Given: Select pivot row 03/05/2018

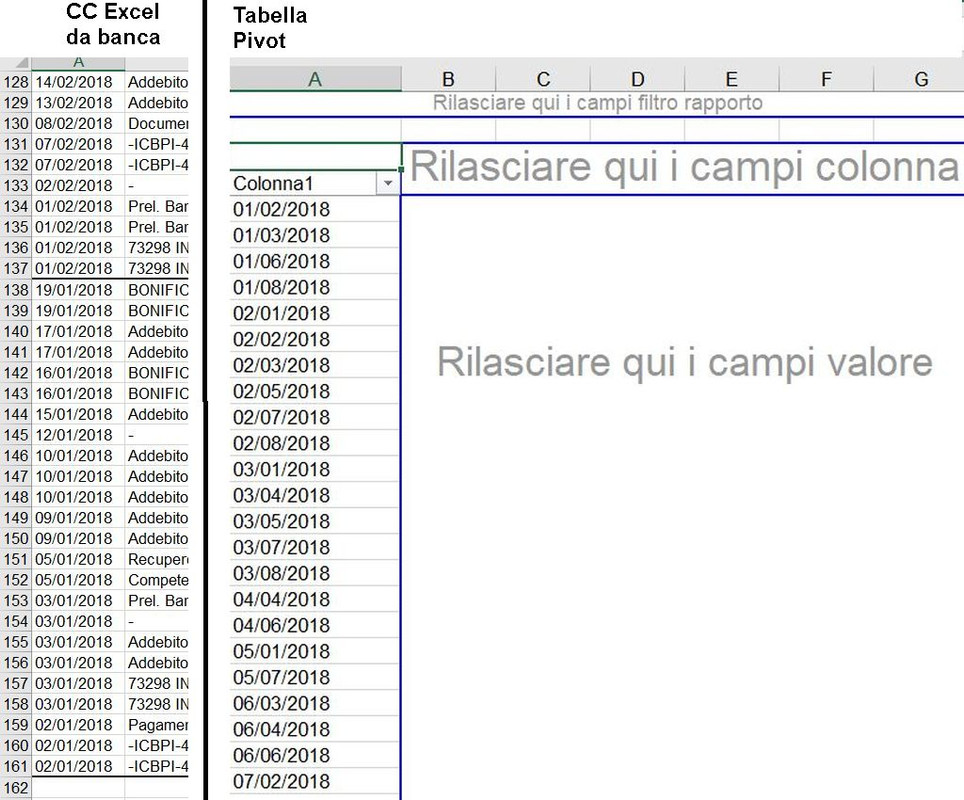Looking at the screenshot, I should point(315,521).
